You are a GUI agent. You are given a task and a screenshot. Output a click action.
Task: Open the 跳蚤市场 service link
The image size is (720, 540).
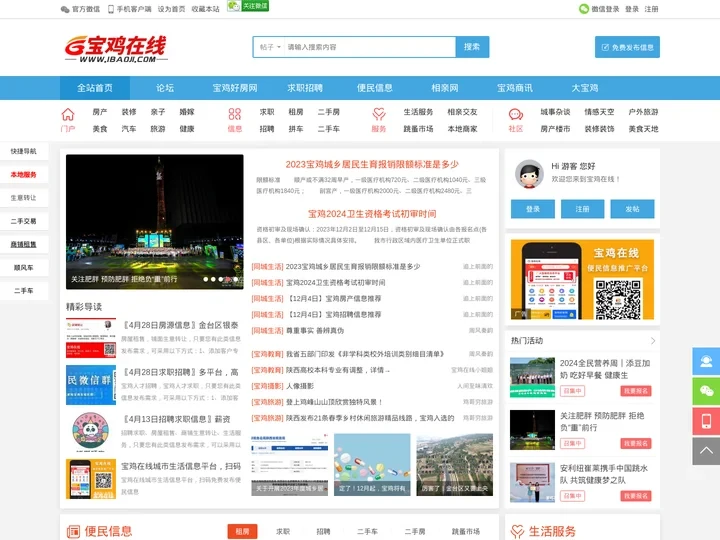(x=418, y=129)
